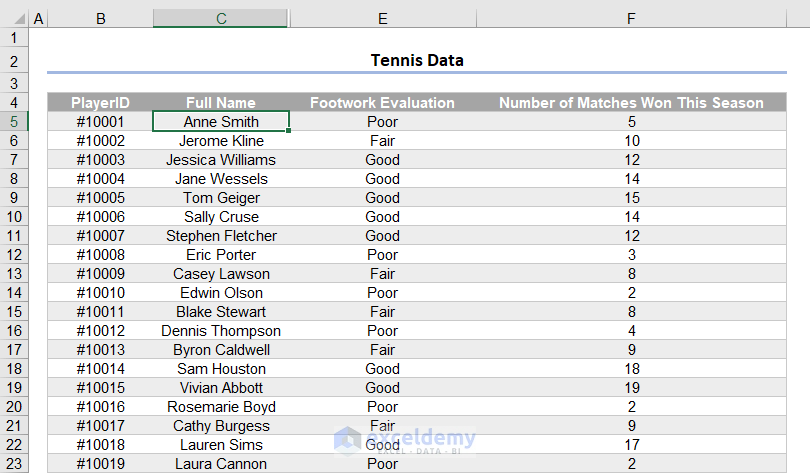The image size is (810, 473).
Task: Click column F header
Action: [630, 19]
